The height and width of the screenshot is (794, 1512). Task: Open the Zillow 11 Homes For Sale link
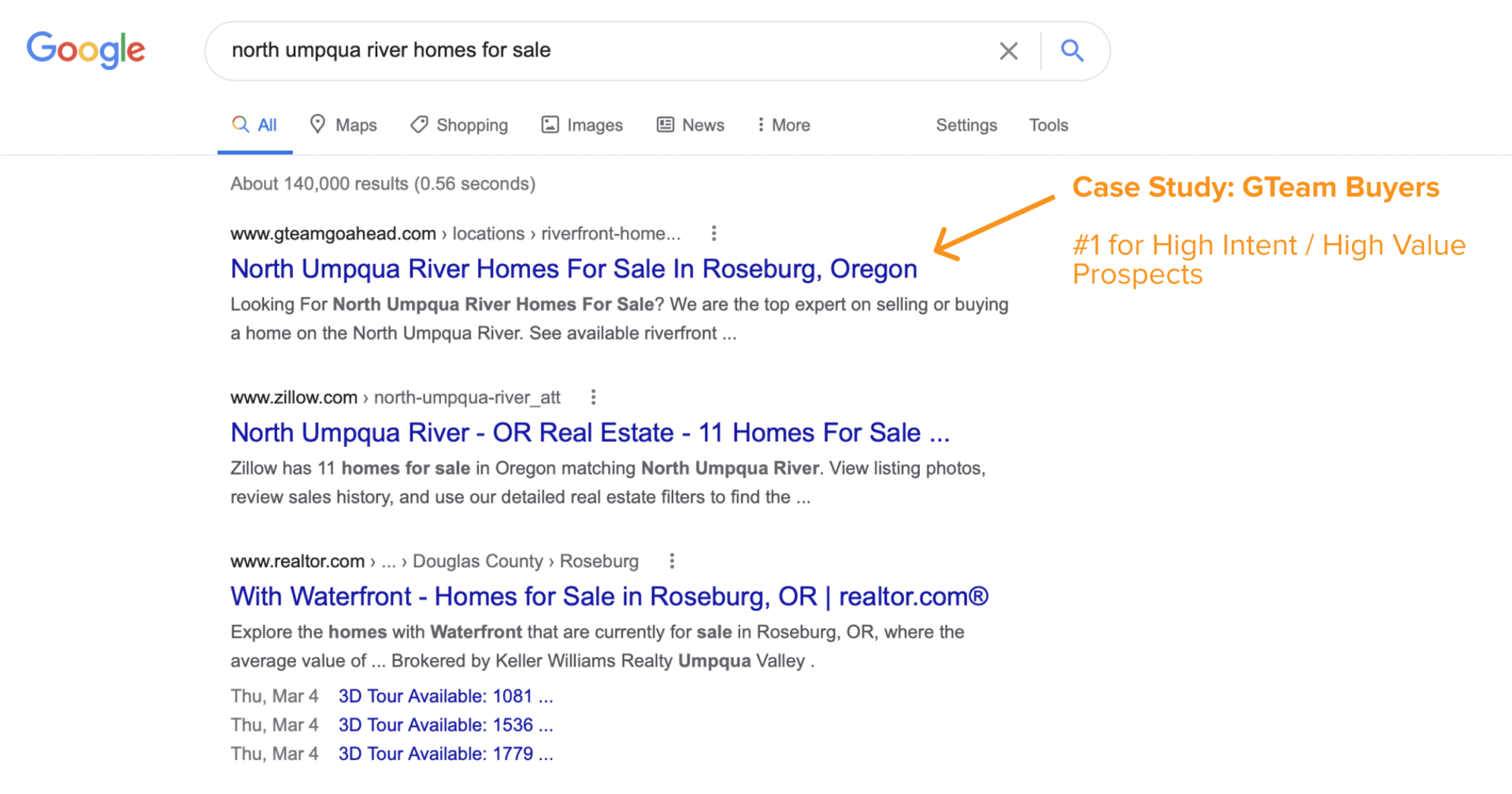pyautogui.click(x=589, y=433)
